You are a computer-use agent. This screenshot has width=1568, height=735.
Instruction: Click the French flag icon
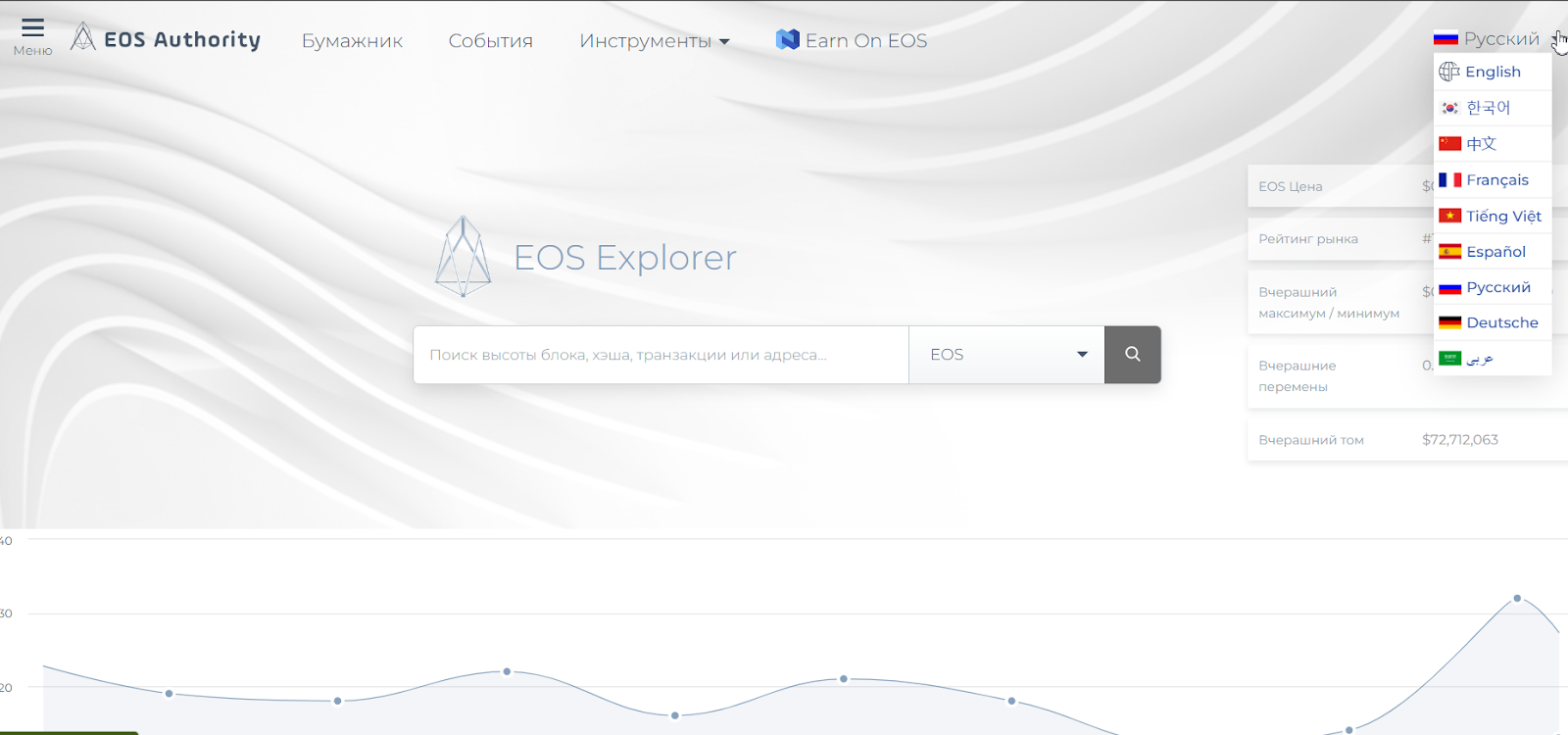click(x=1450, y=180)
